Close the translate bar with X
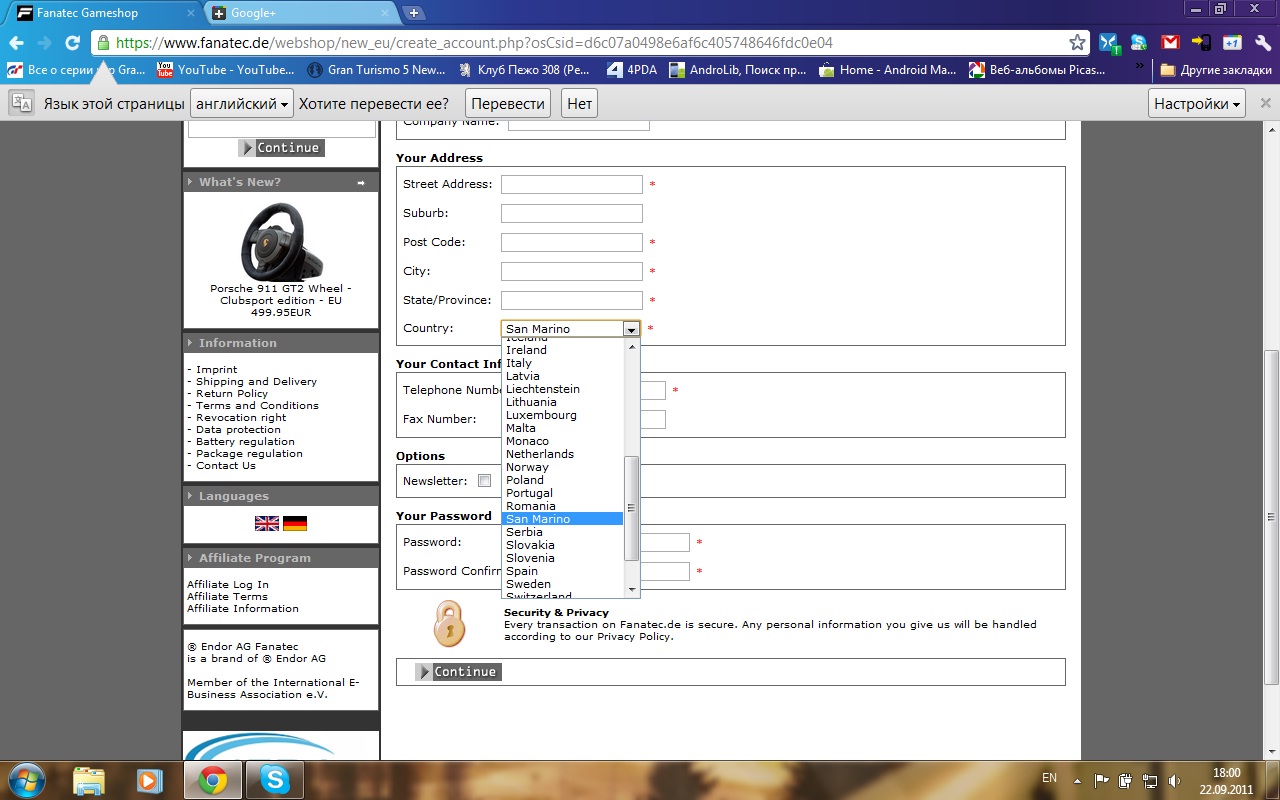Screen dimensions: 1280x800 pyautogui.click(x=1265, y=103)
